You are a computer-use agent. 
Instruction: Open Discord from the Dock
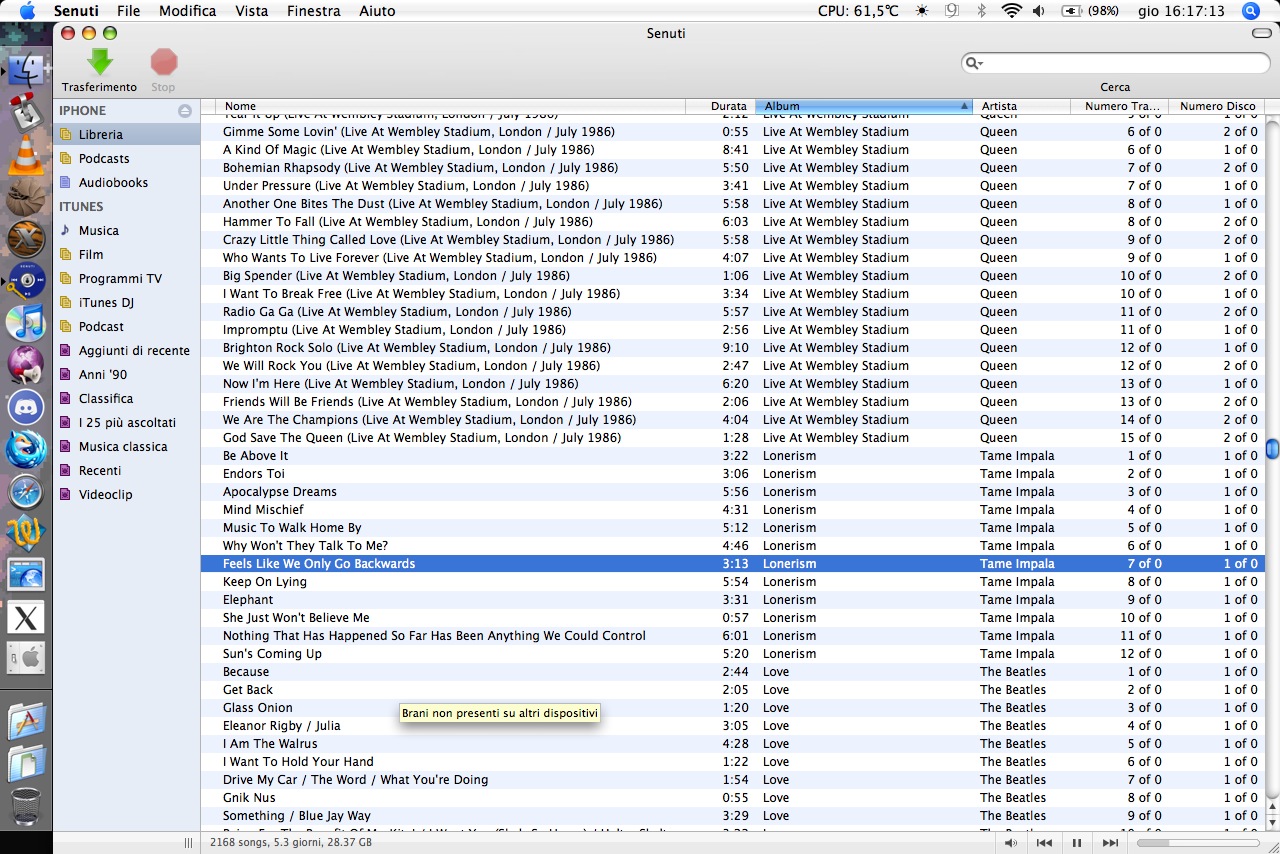coord(26,406)
